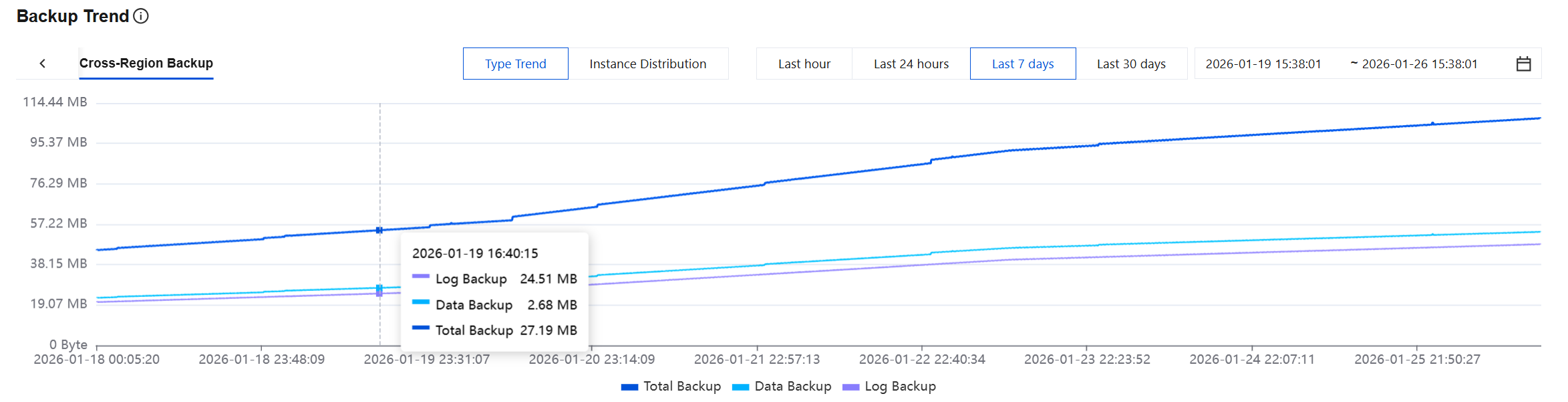Show data for the Last hour
This screenshot has height=402, width=1568.
point(804,64)
